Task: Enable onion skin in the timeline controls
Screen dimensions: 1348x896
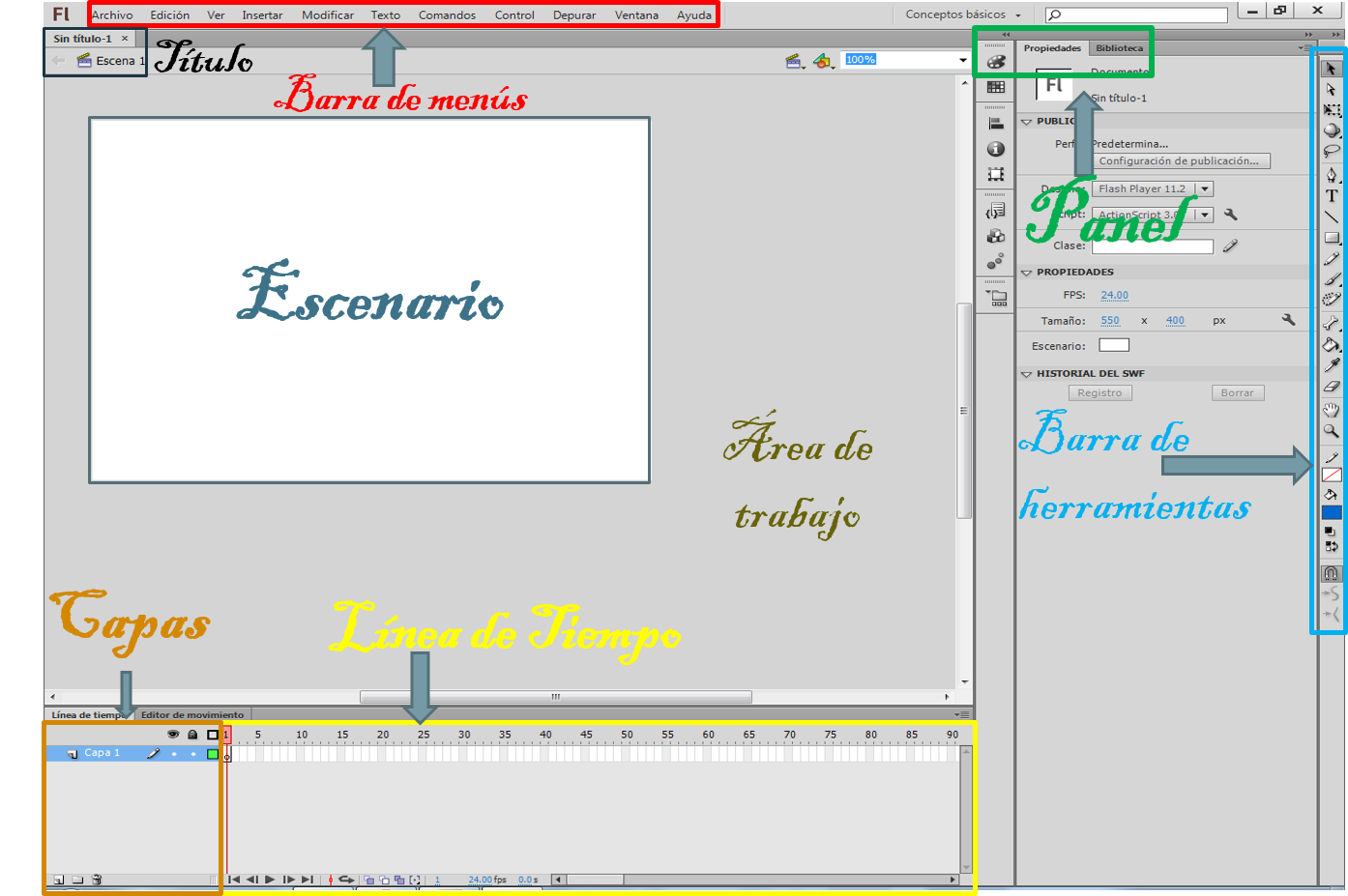Action: pyautogui.click(x=369, y=880)
